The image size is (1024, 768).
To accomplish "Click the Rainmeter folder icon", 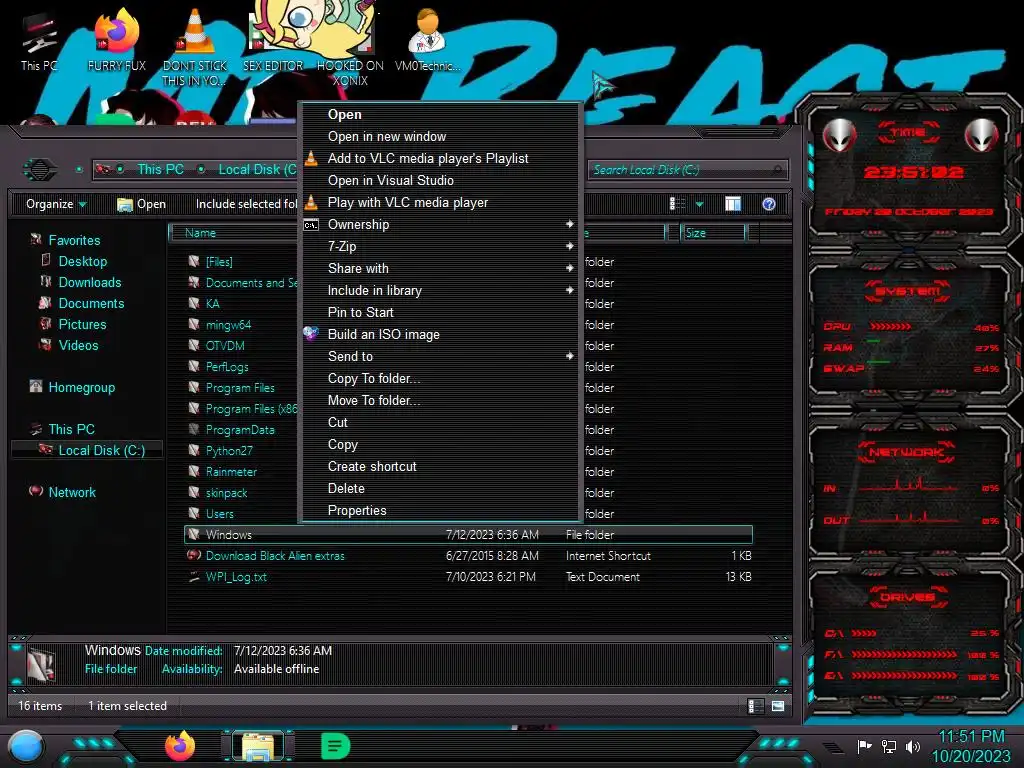I will point(193,471).
